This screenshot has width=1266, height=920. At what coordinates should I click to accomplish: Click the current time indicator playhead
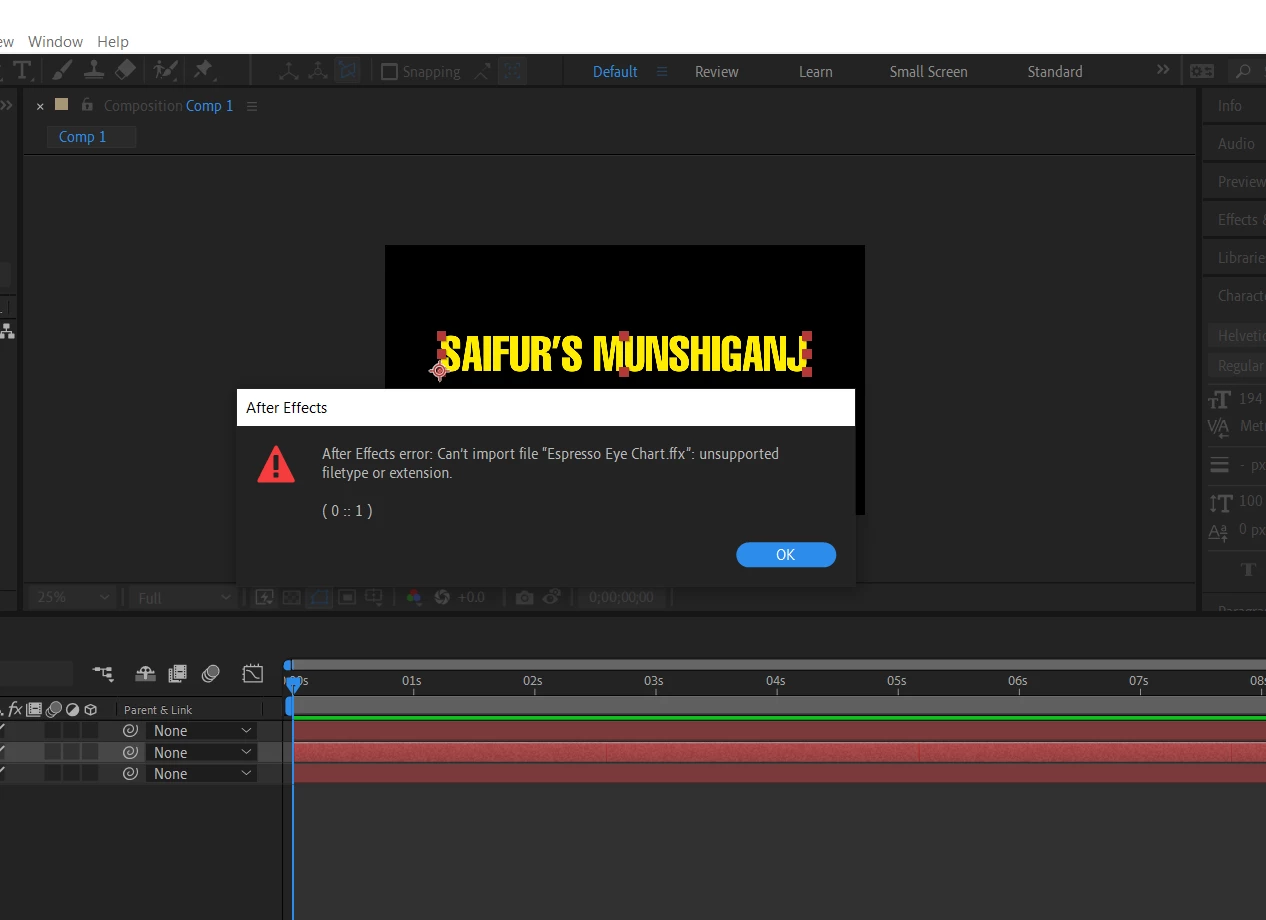(x=293, y=683)
